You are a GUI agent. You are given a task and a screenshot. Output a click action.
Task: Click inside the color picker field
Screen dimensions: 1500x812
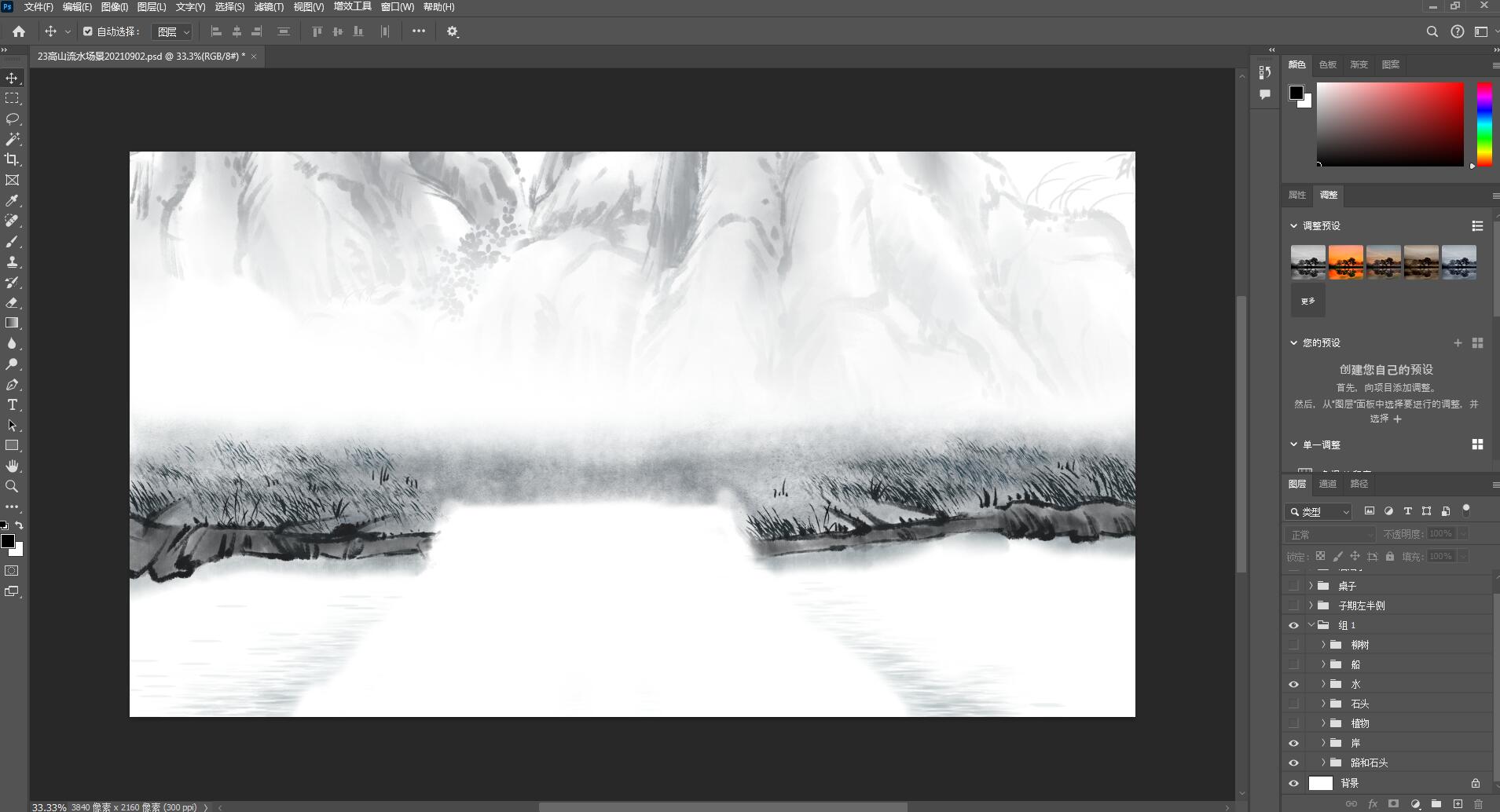click(1390, 124)
